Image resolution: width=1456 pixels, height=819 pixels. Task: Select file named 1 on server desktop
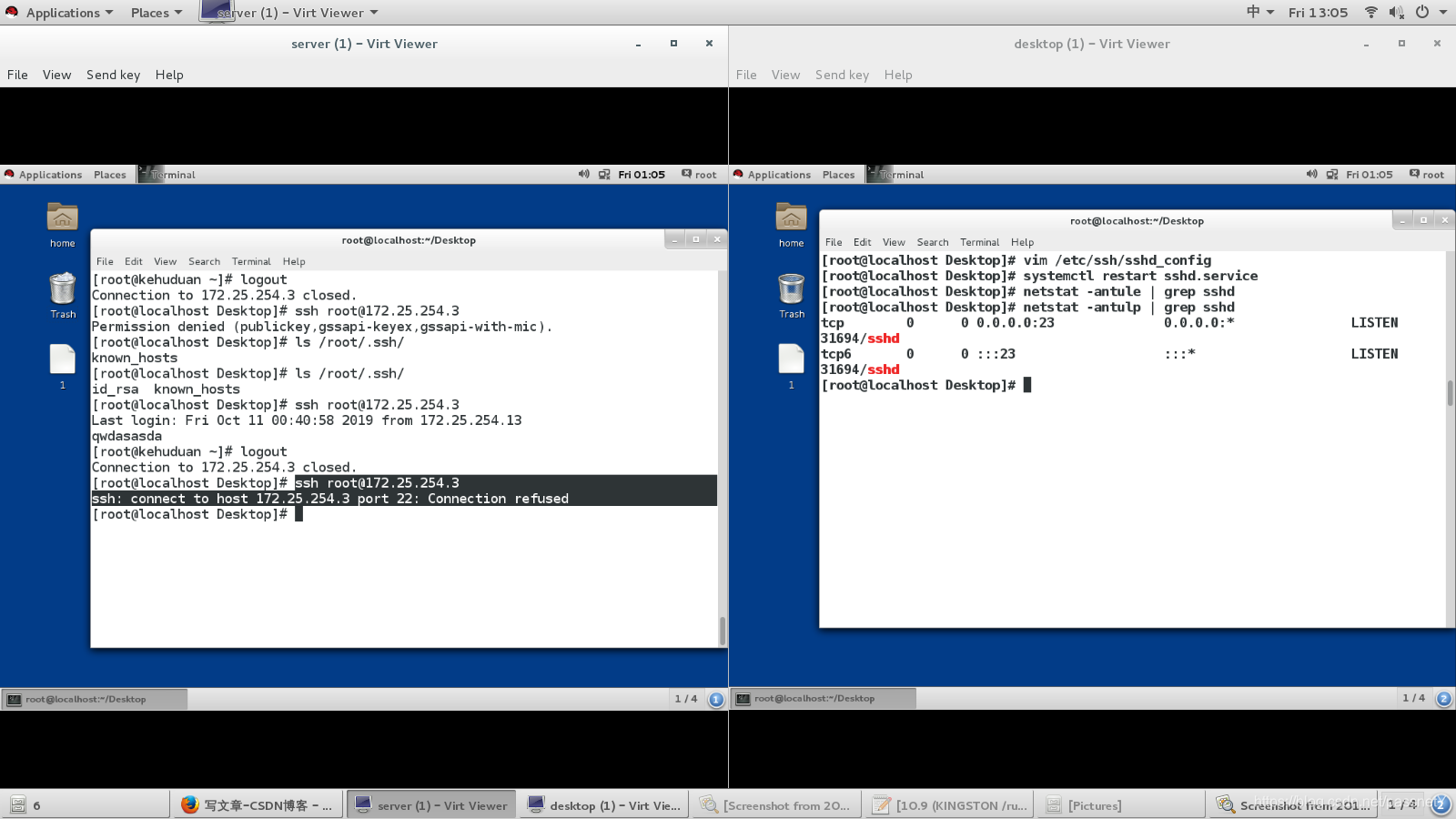[63, 367]
